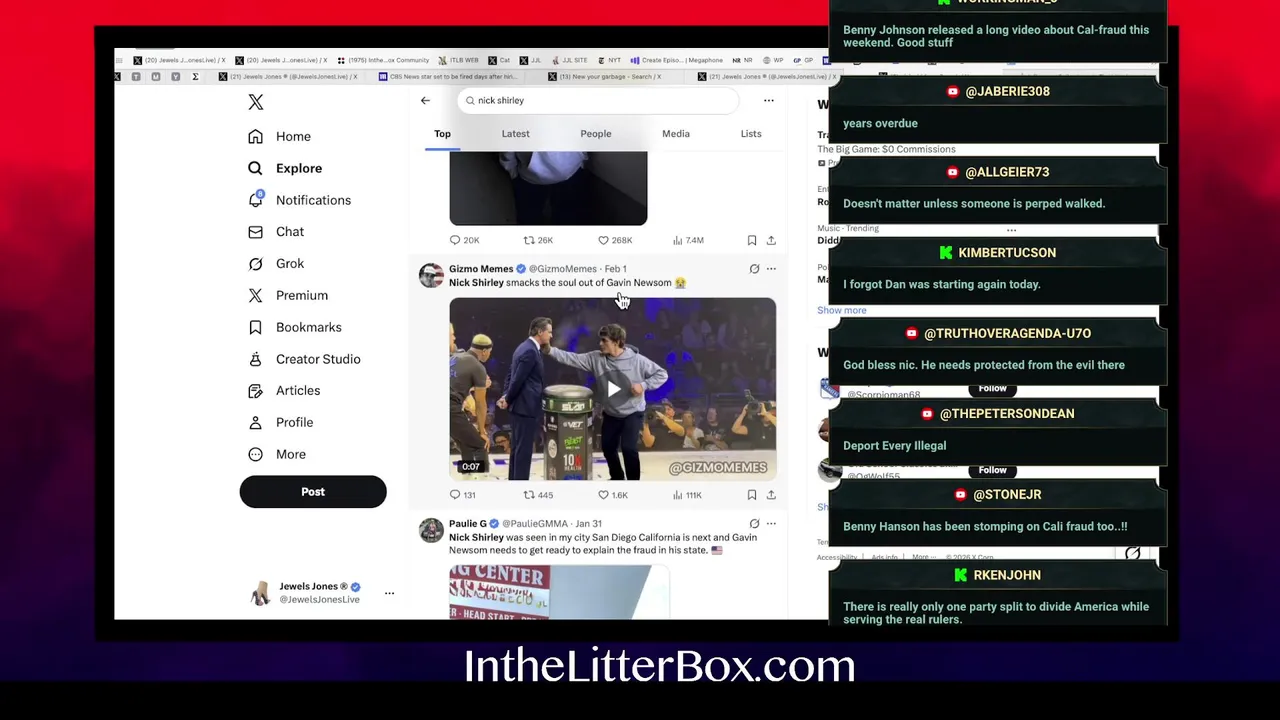The image size is (1280, 720).
Task: Open account menu dots beside Jewels Jones
Action: (390, 593)
